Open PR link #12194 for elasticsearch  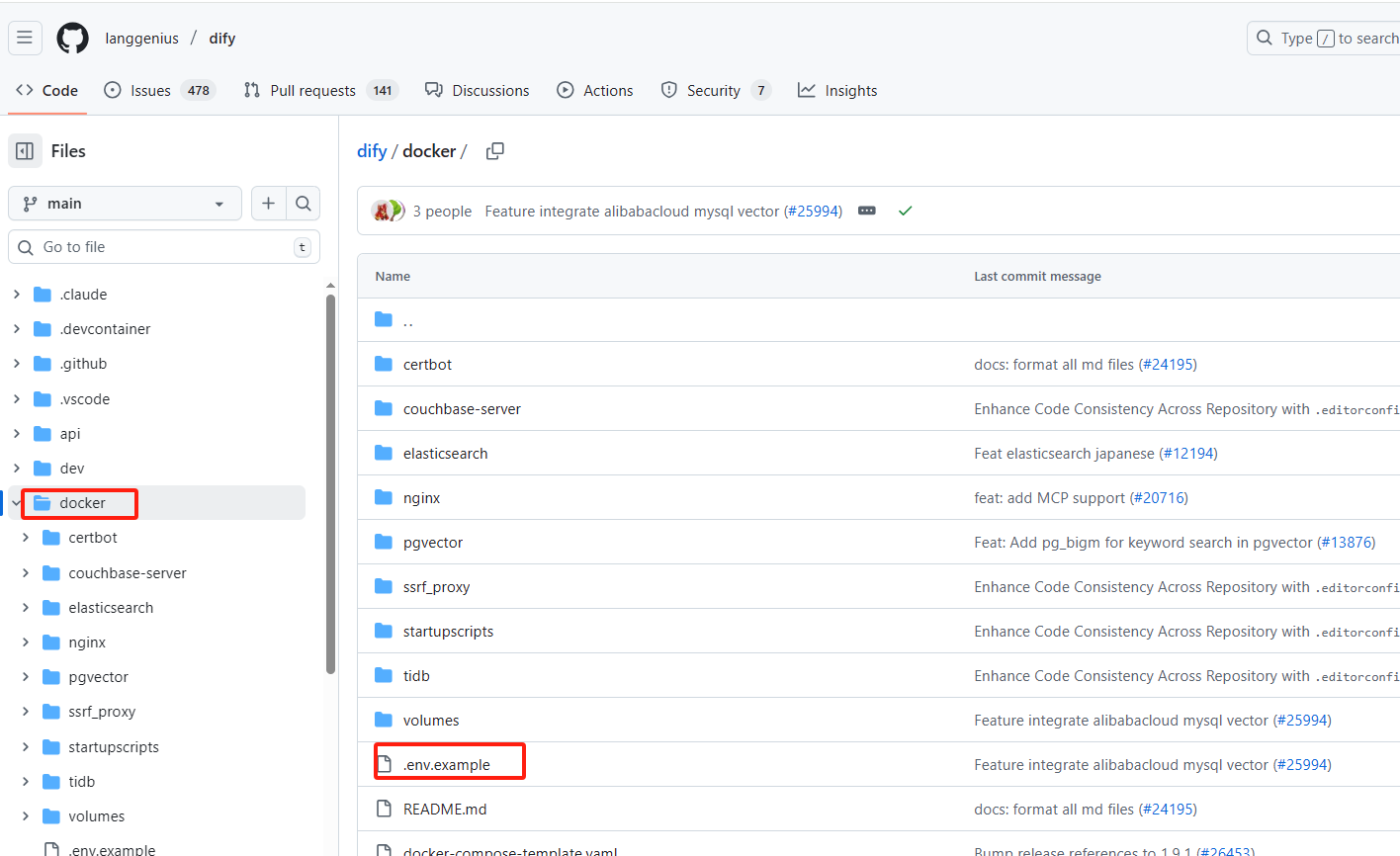(x=1188, y=454)
